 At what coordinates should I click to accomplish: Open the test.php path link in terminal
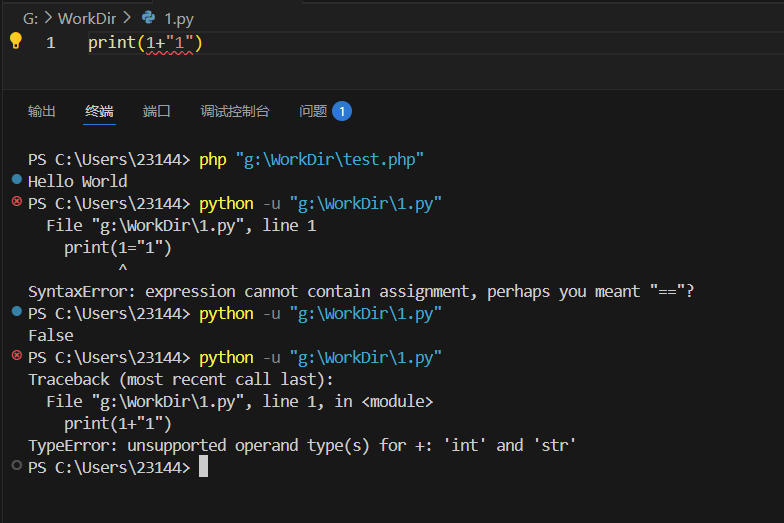(x=330, y=159)
